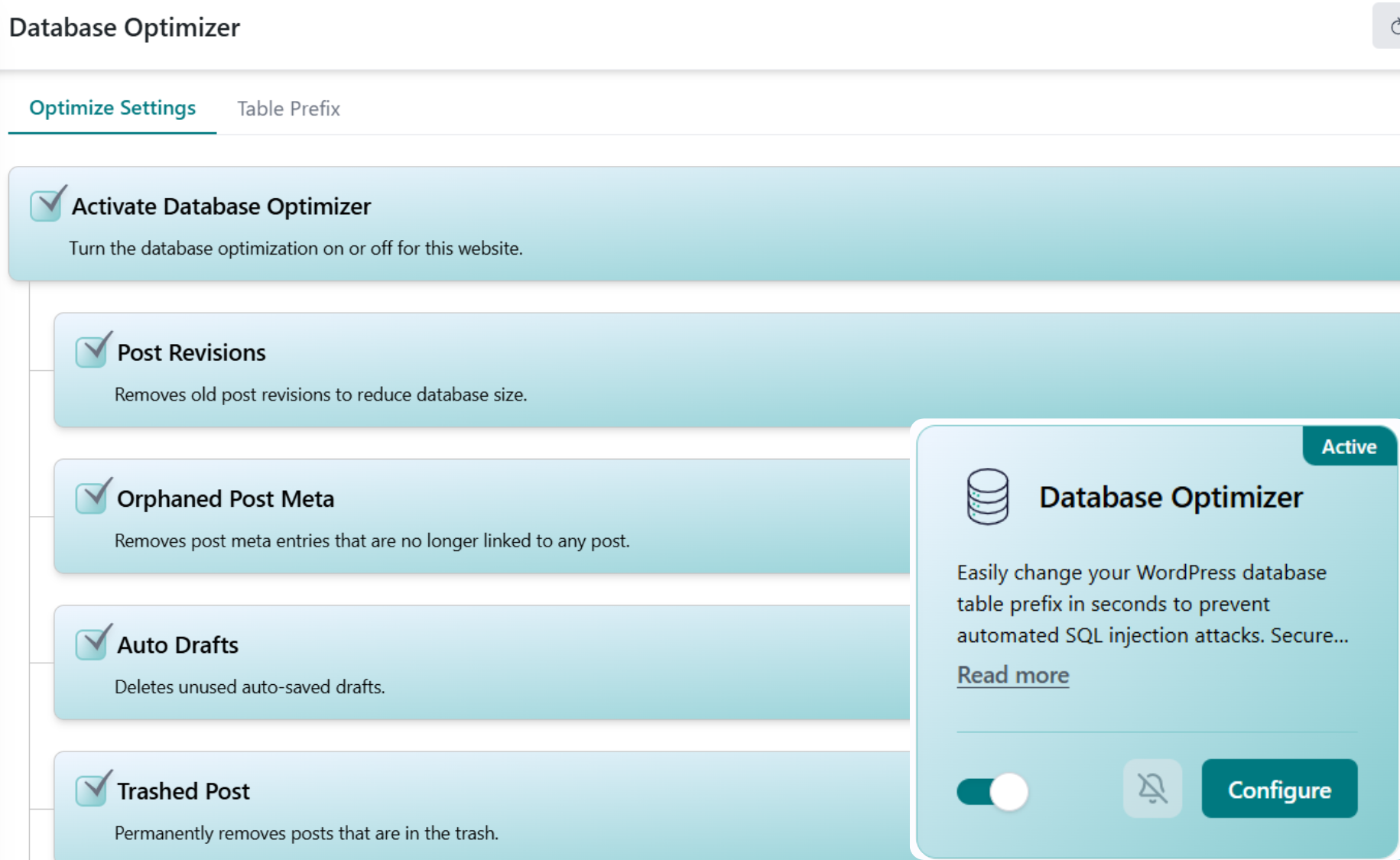The height and width of the screenshot is (860, 1400).
Task: Click 'Removes post meta entries' description
Action: coord(372,540)
